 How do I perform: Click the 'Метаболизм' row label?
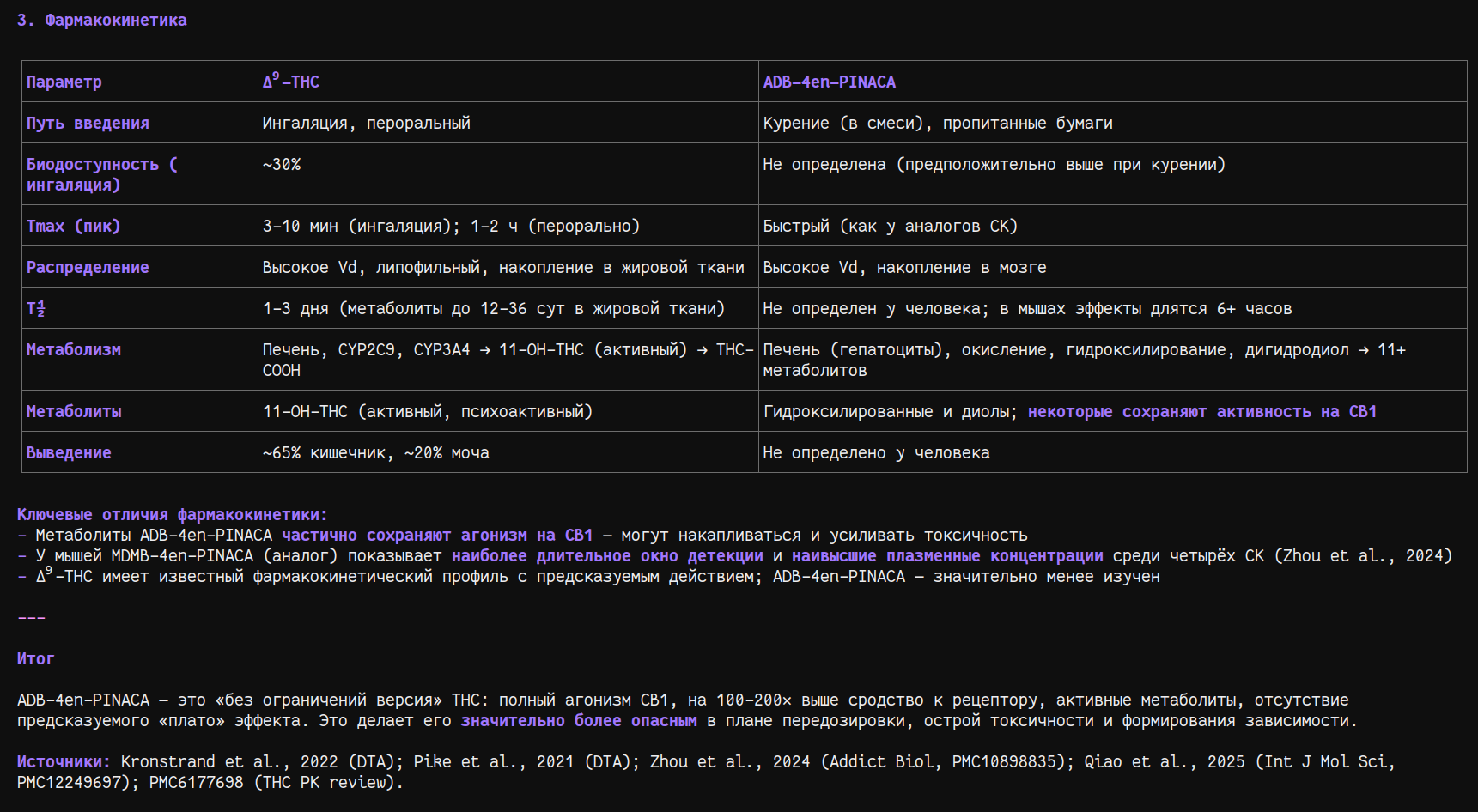click(x=74, y=350)
